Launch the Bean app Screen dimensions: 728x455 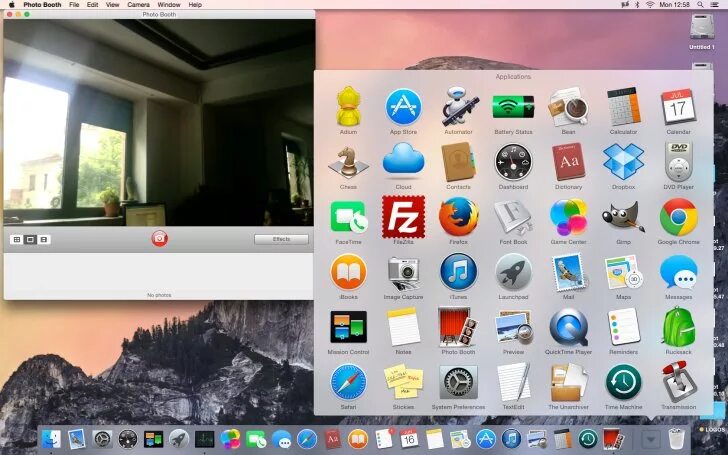coord(568,107)
